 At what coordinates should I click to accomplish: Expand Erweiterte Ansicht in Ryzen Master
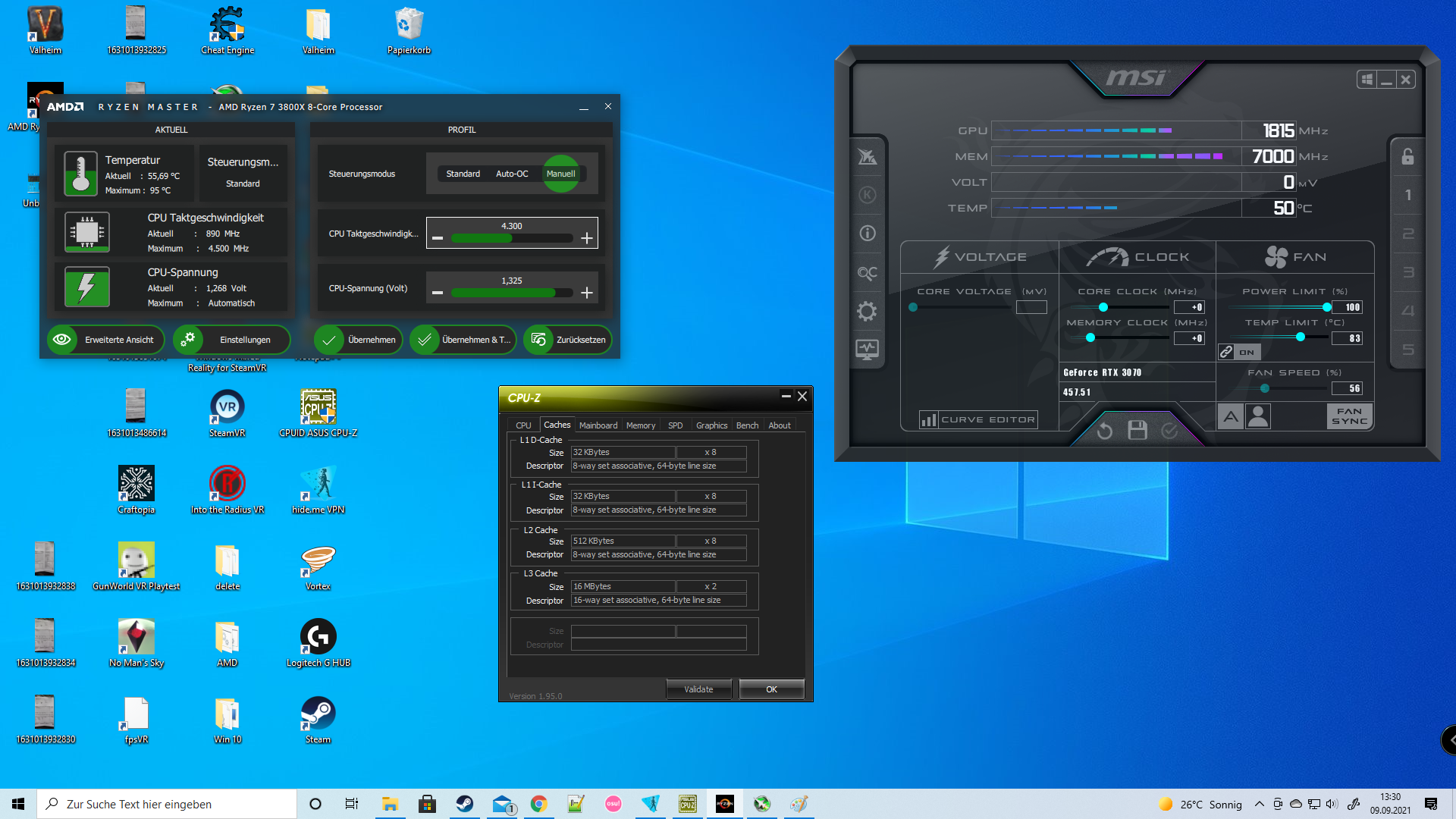coord(105,340)
